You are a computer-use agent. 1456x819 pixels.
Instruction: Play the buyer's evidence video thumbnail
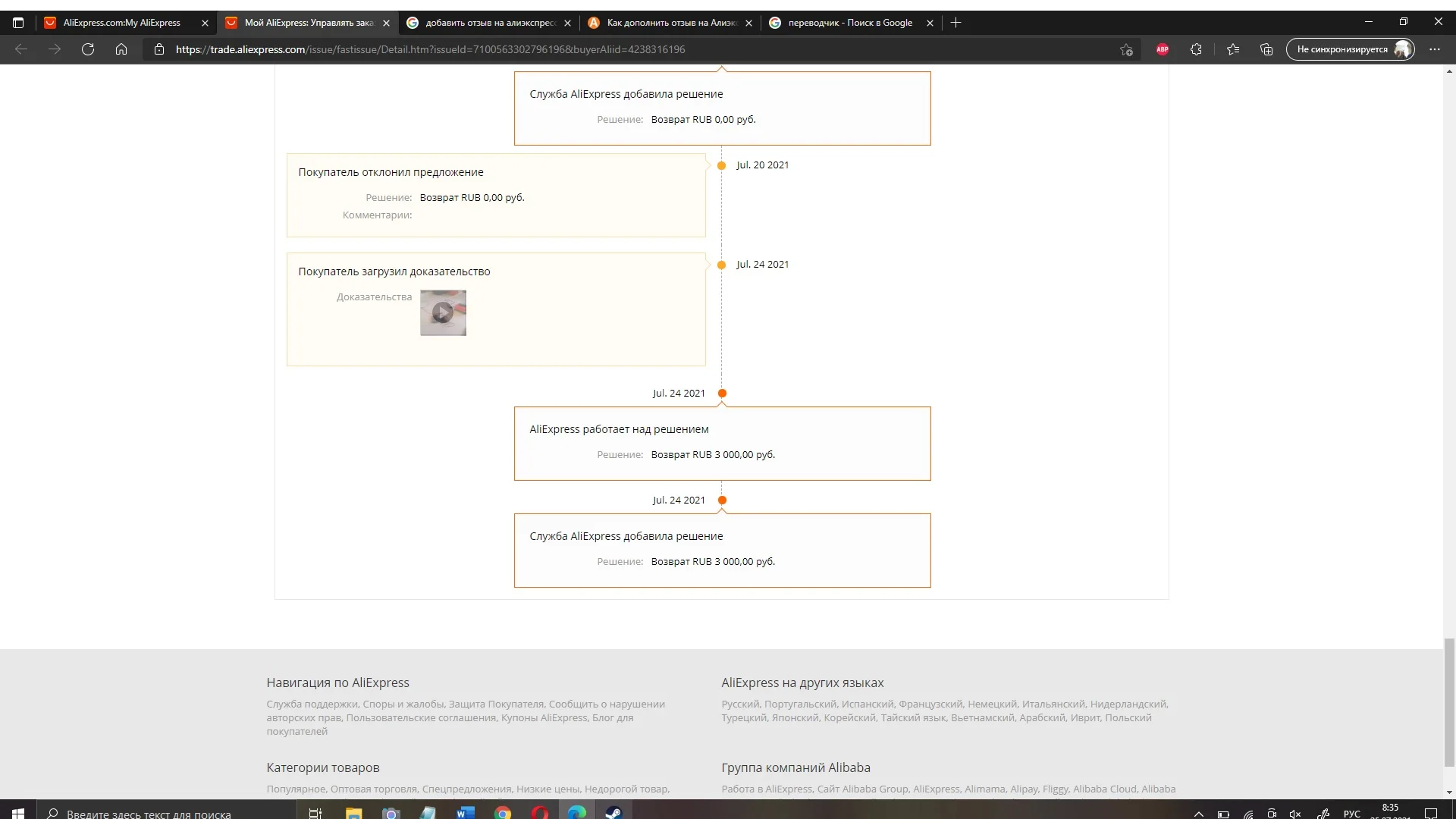[x=443, y=312]
